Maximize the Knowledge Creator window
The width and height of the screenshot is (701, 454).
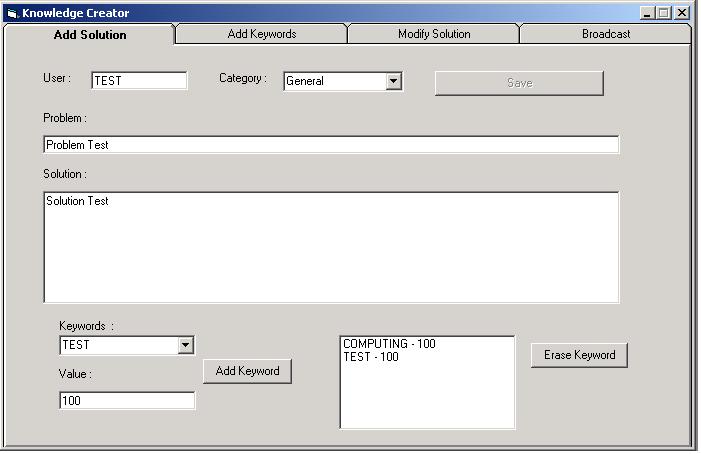click(664, 13)
